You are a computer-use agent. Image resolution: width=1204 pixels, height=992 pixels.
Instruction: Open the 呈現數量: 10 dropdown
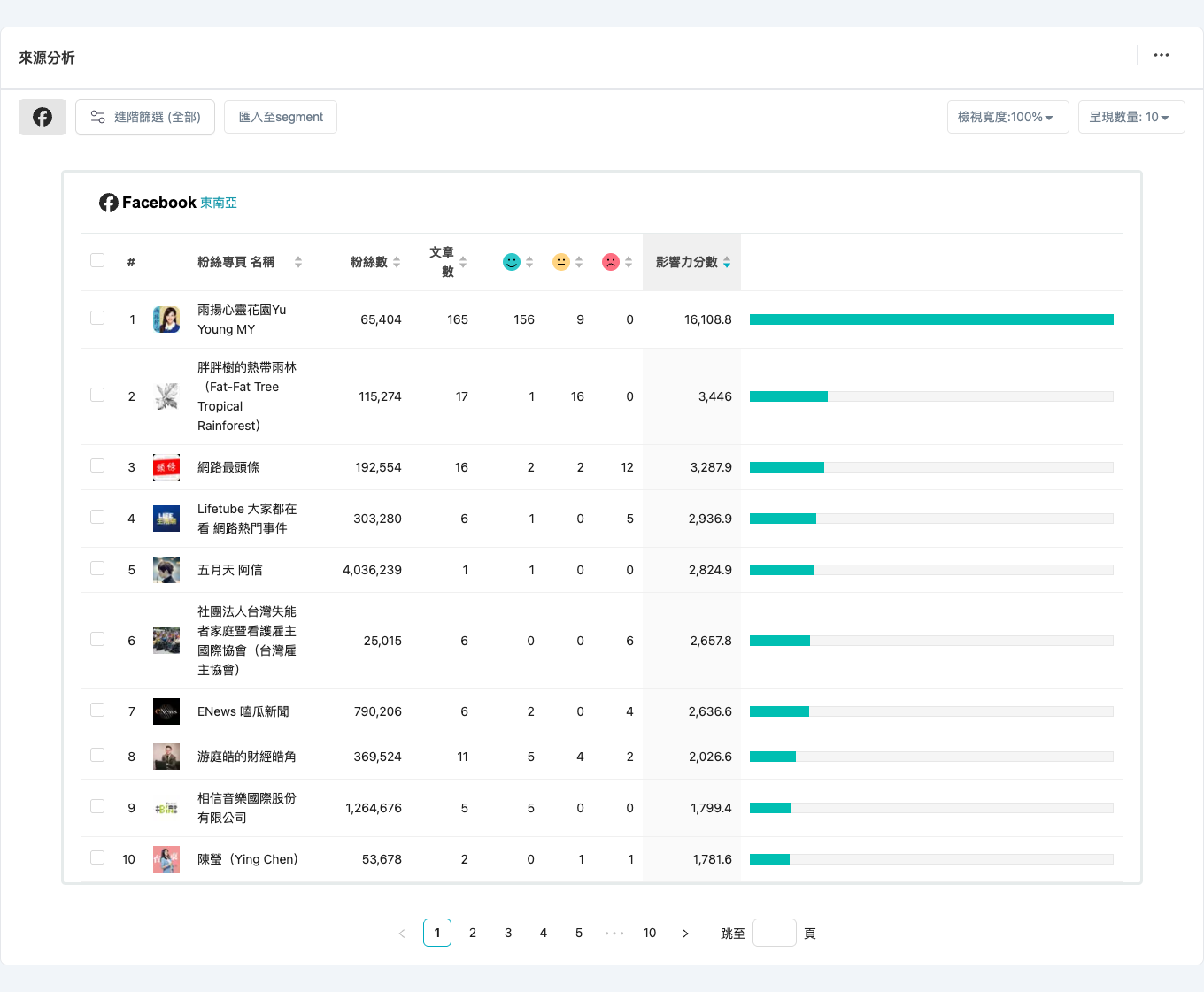[1131, 117]
